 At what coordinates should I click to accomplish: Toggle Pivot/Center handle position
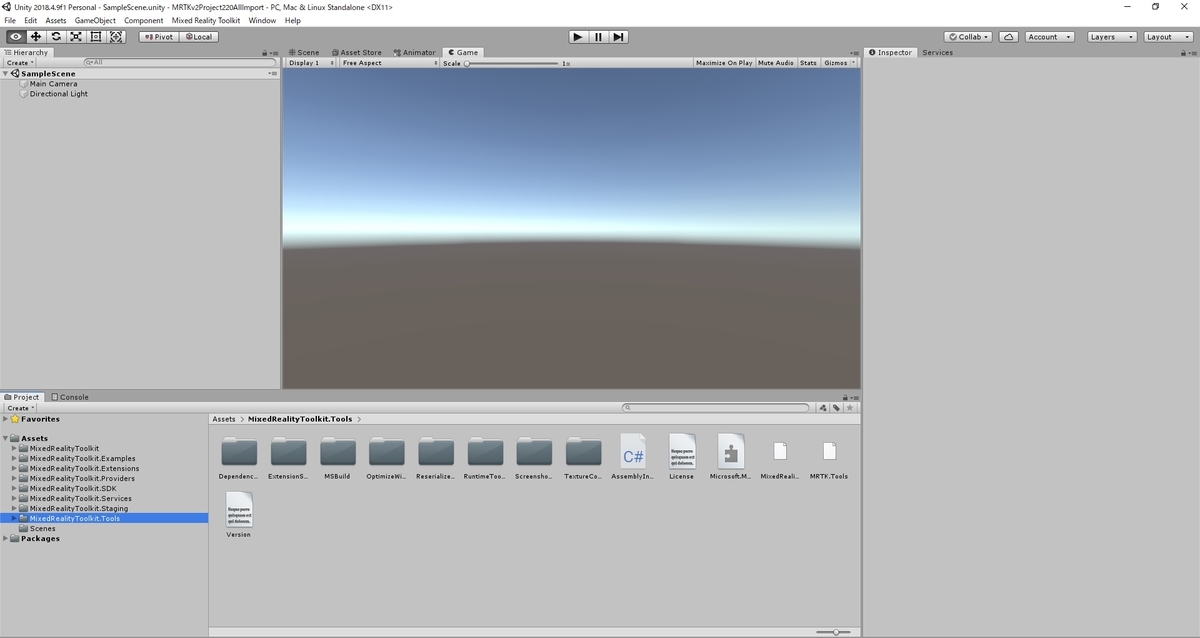(157, 37)
